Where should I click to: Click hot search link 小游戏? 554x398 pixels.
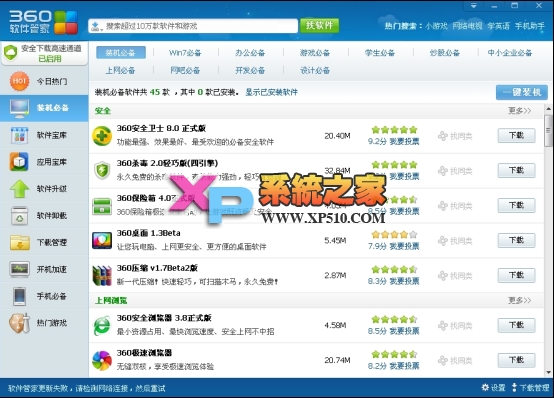pos(436,26)
